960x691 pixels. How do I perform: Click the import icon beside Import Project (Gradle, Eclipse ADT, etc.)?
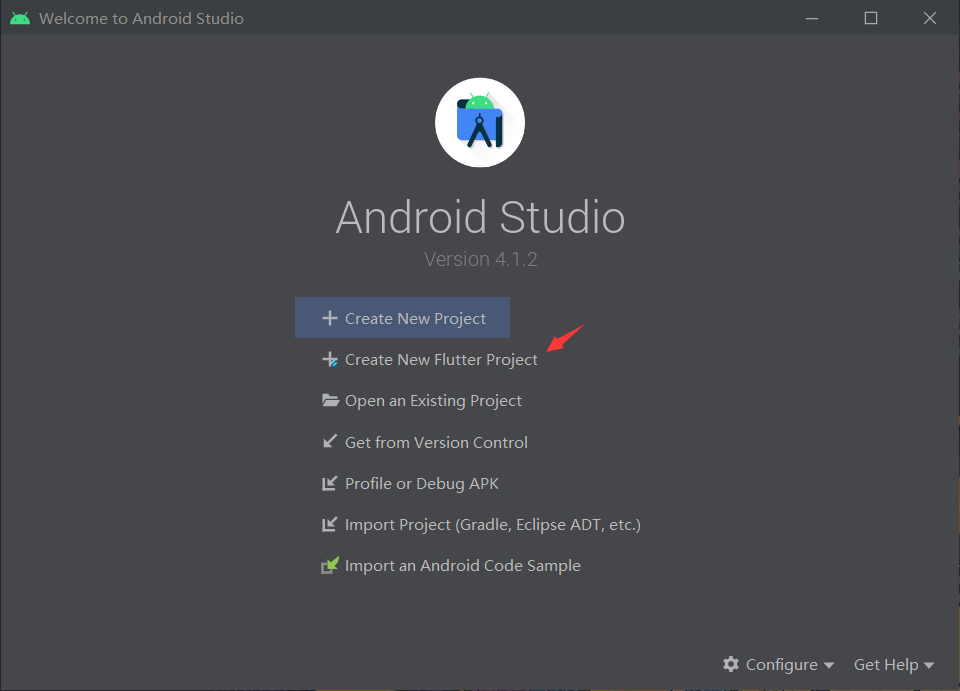pos(329,525)
